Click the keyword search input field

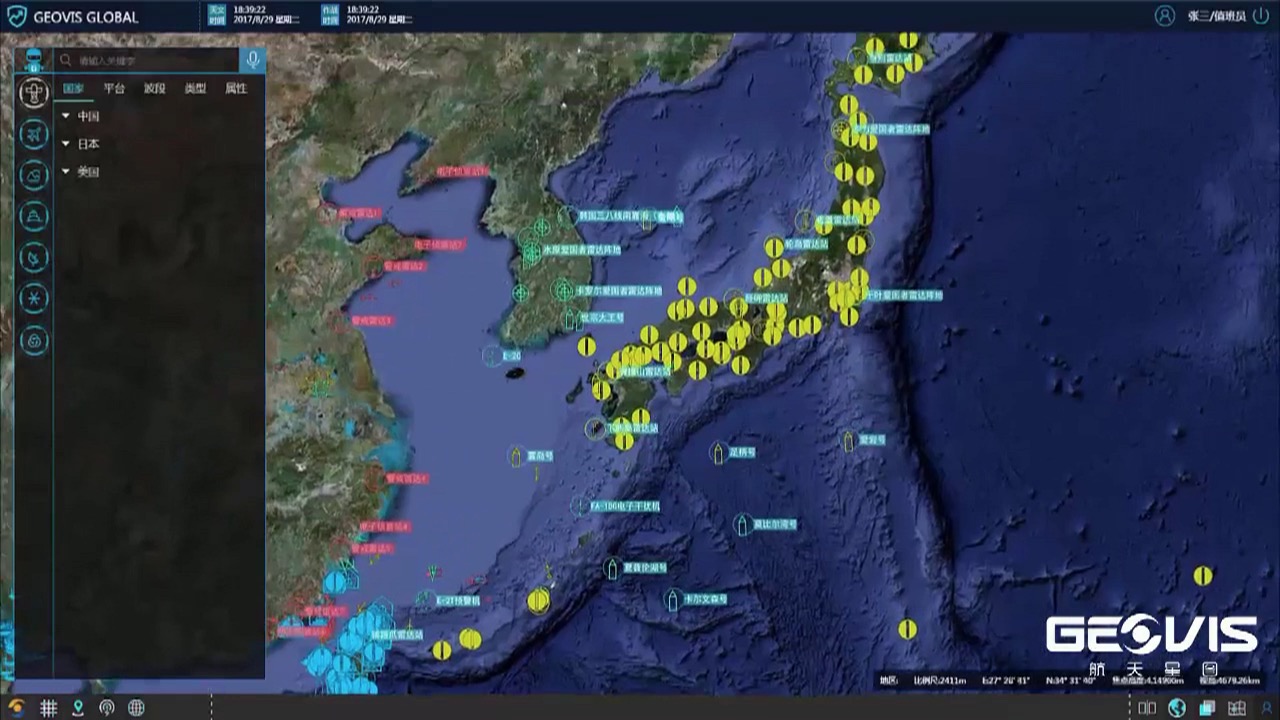155,60
